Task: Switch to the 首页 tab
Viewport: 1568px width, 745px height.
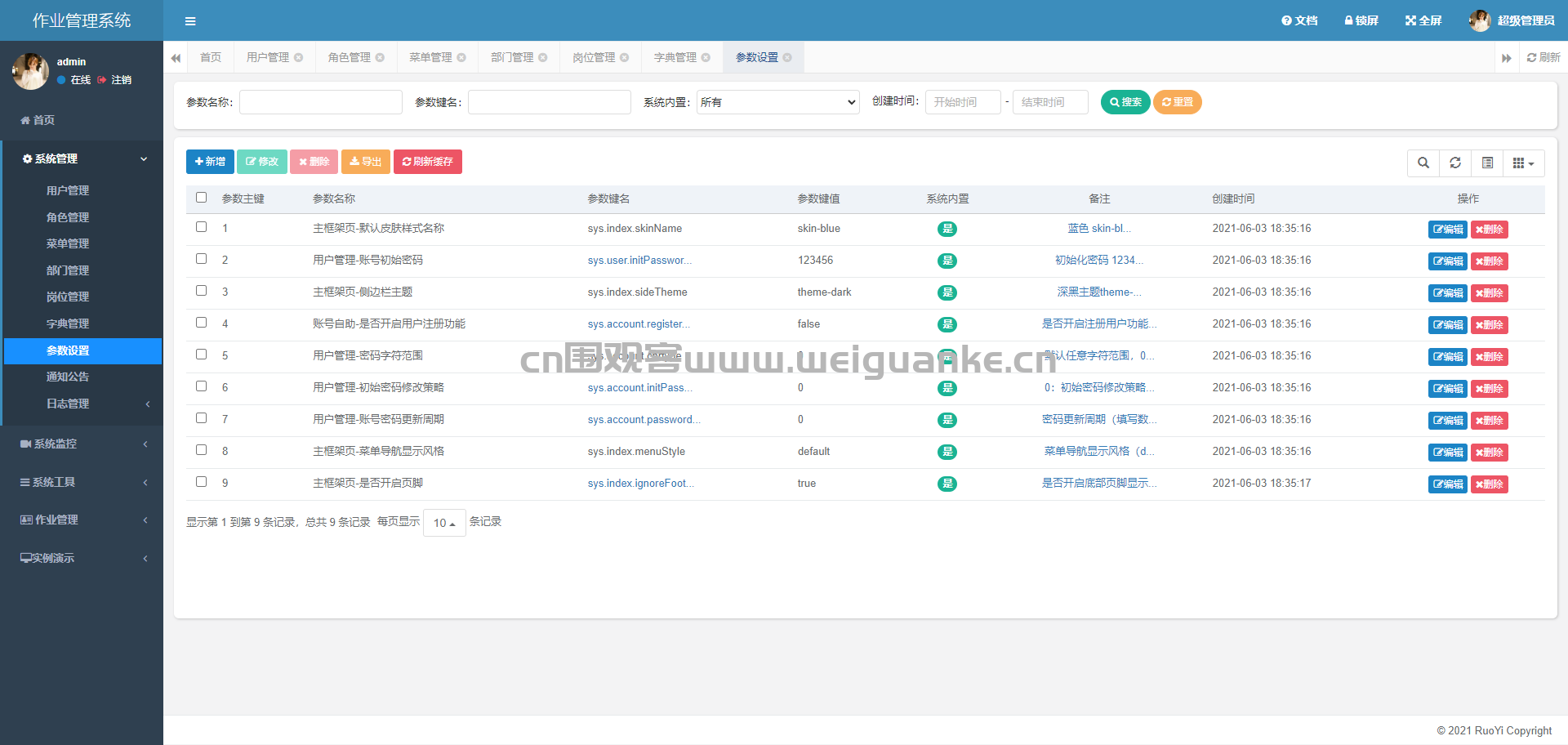Action: [211, 57]
